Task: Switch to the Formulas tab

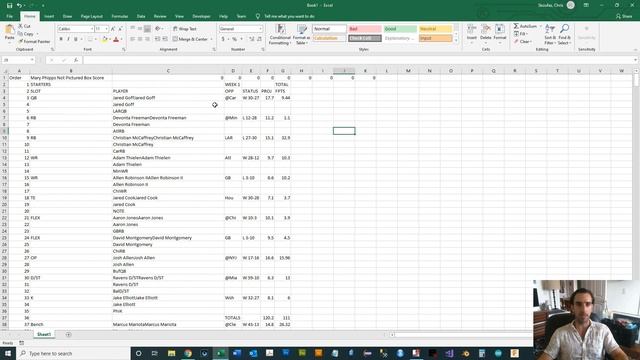Action: pos(120,16)
